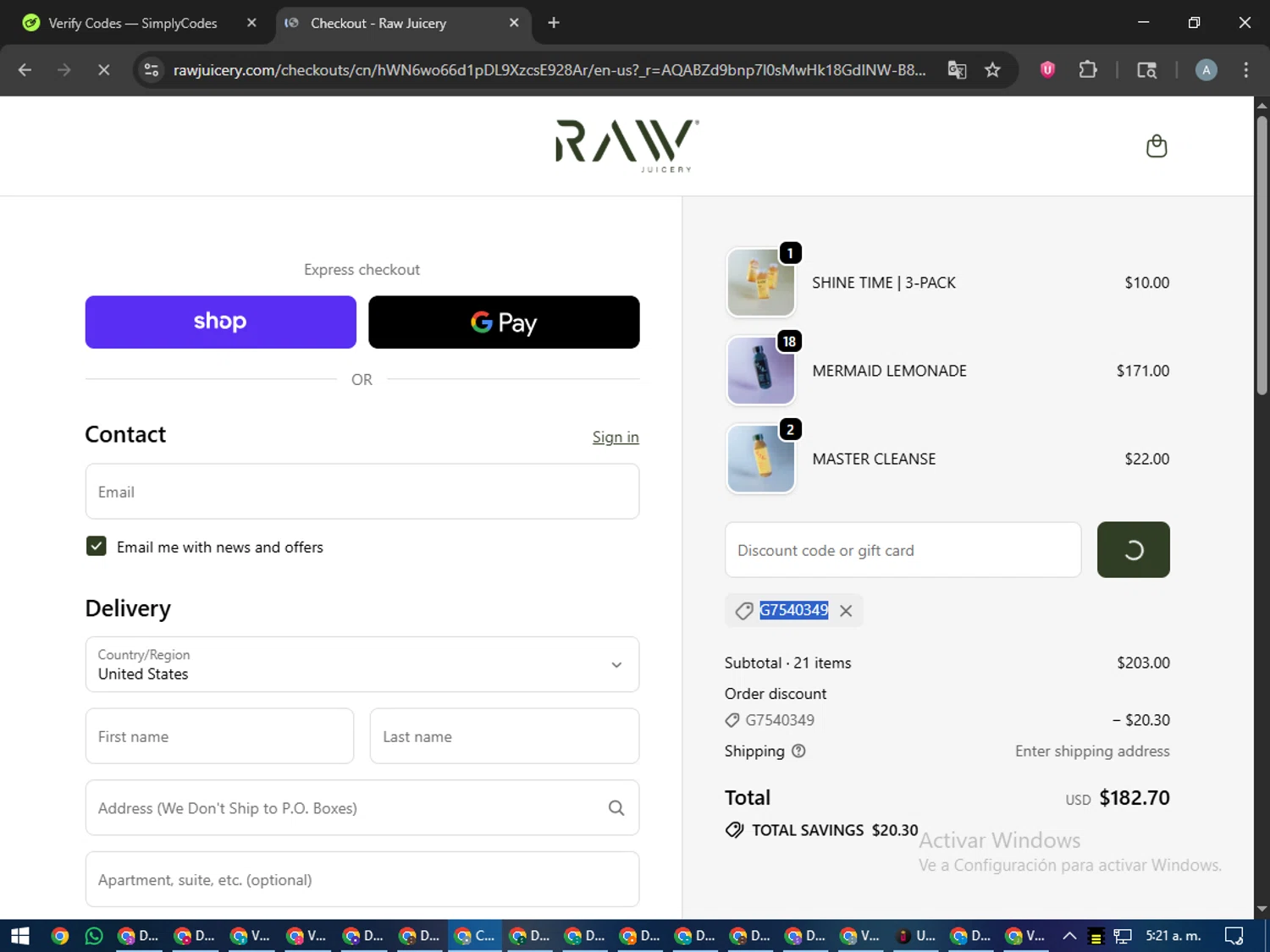The width and height of the screenshot is (1270, 952).
Task: Open the search tabs sidebar icon
Action: [1146, 70]
